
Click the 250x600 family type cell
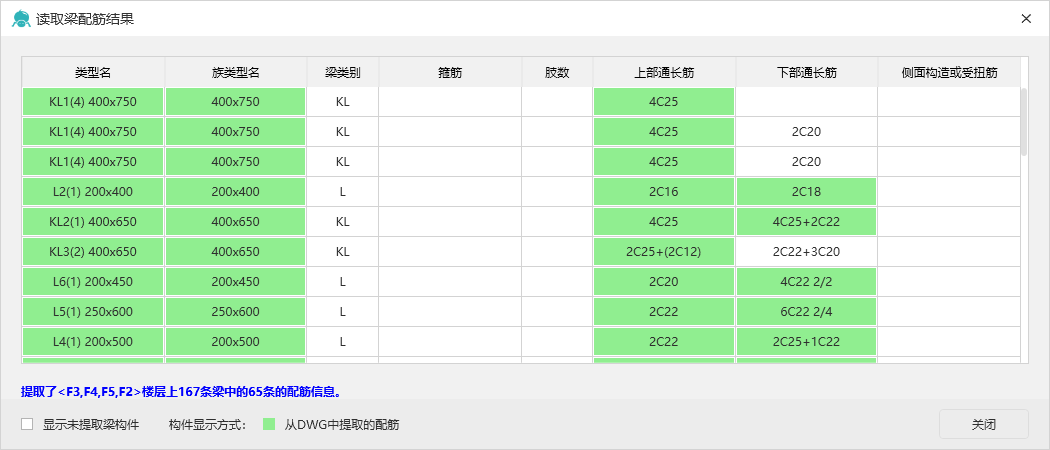(236, 312)
